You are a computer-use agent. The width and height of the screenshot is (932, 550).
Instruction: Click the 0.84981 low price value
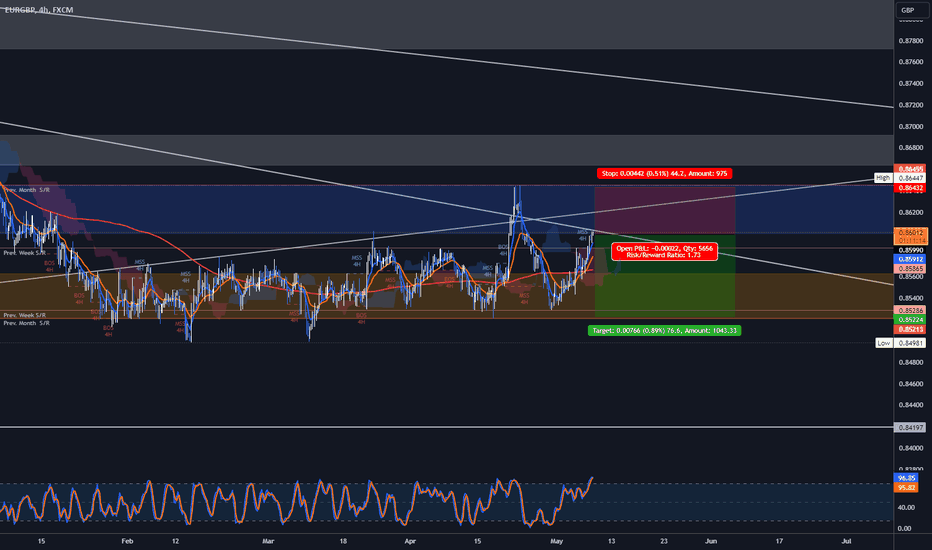[x=911, y=343]
